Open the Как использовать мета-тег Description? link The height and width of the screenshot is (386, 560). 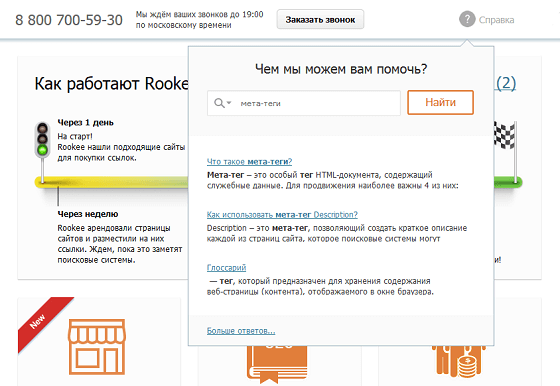282,215
